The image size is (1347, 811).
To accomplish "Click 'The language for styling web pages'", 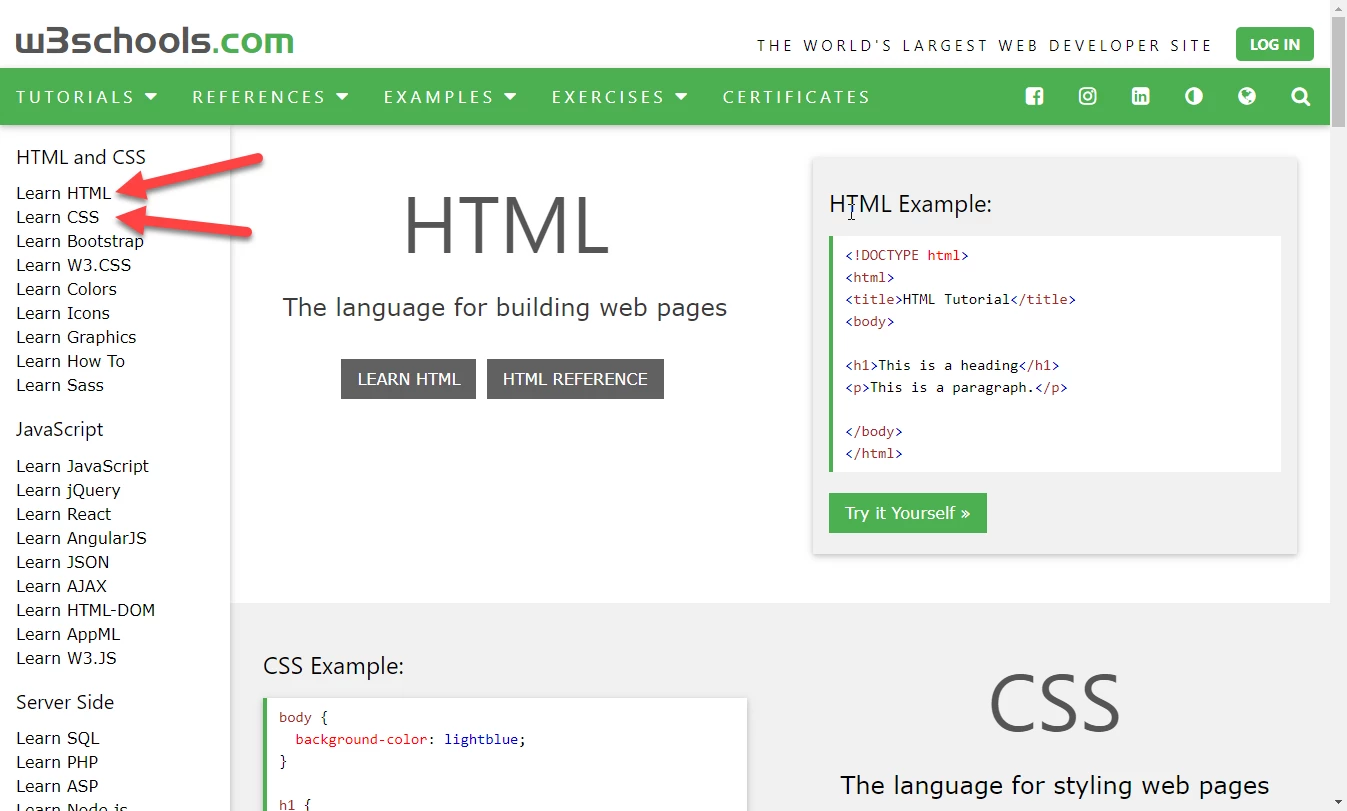I will click(1055, 785).
